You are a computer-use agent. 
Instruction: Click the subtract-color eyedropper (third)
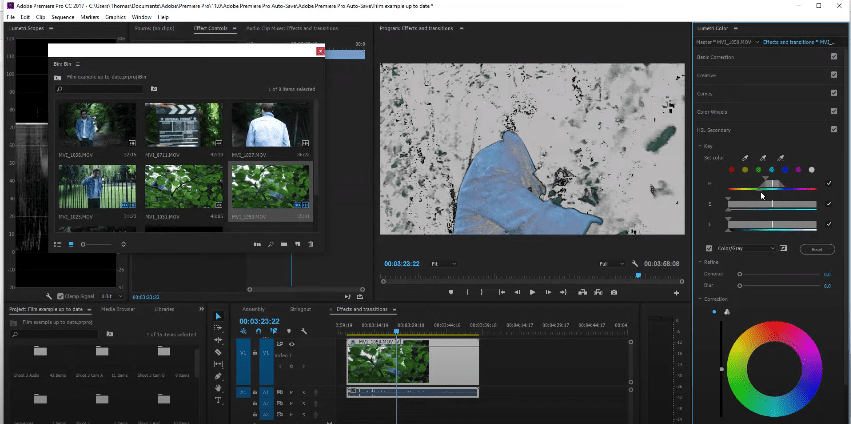780,158
